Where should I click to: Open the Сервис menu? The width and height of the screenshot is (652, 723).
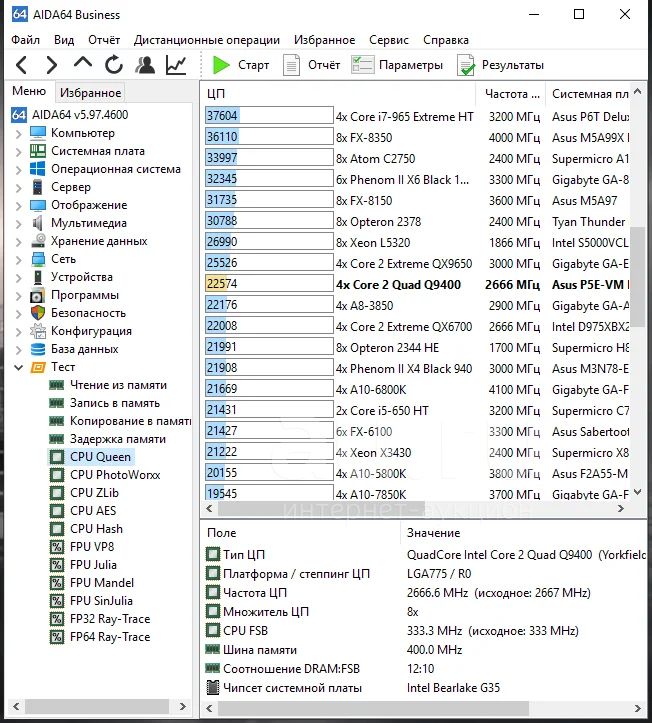pyautogui.click(x=389, y=40)
